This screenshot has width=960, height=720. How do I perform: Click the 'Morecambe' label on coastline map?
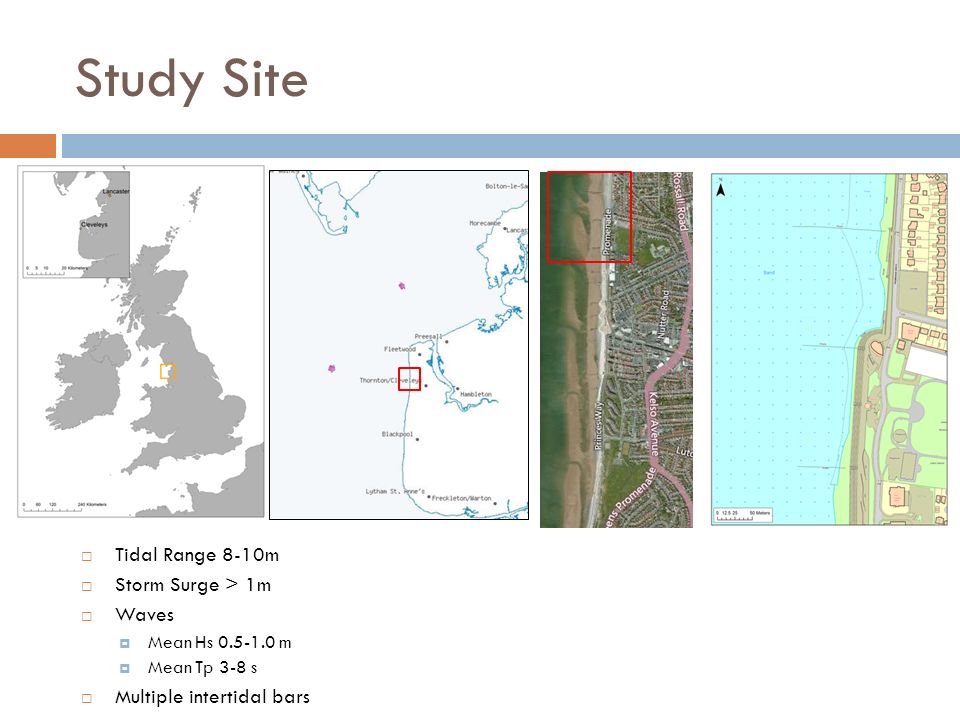[485, 223]
